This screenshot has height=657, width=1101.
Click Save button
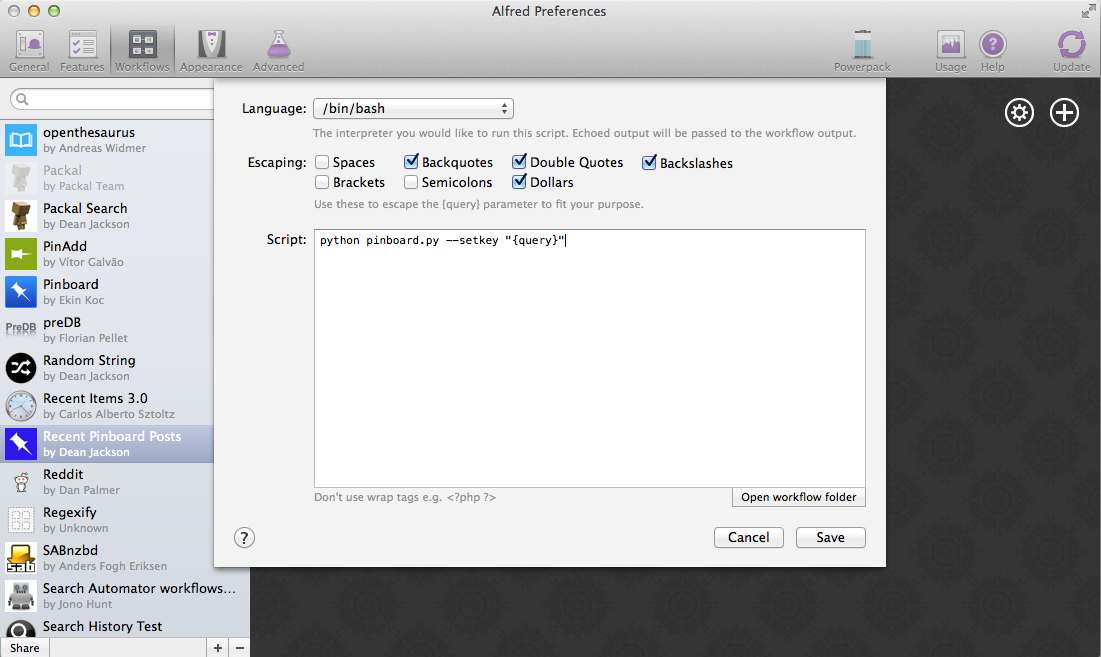pos(831,537)
